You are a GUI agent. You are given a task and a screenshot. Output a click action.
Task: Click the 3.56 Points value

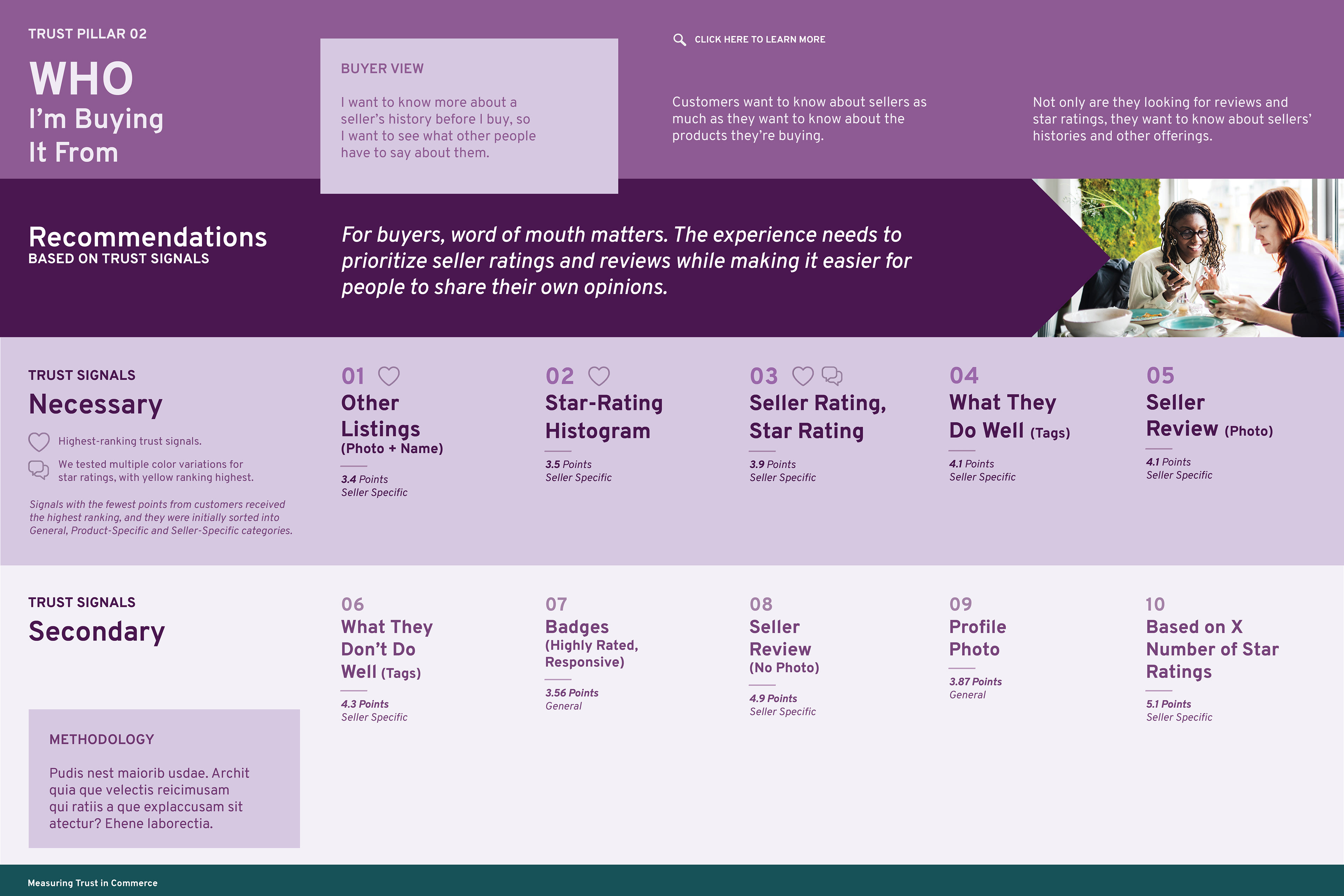[572, 693]
